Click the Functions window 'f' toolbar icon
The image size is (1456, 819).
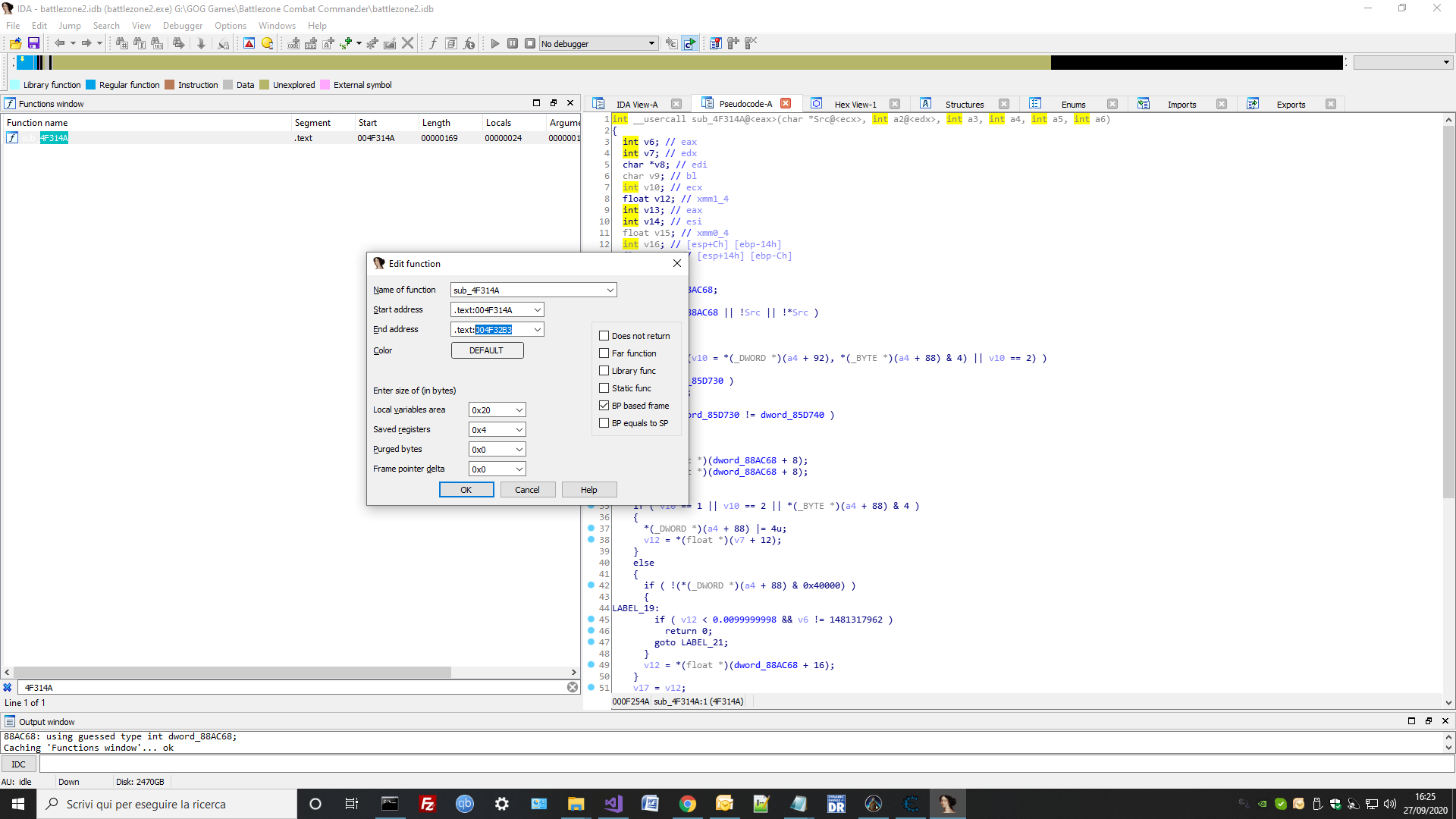coord(433,43)
